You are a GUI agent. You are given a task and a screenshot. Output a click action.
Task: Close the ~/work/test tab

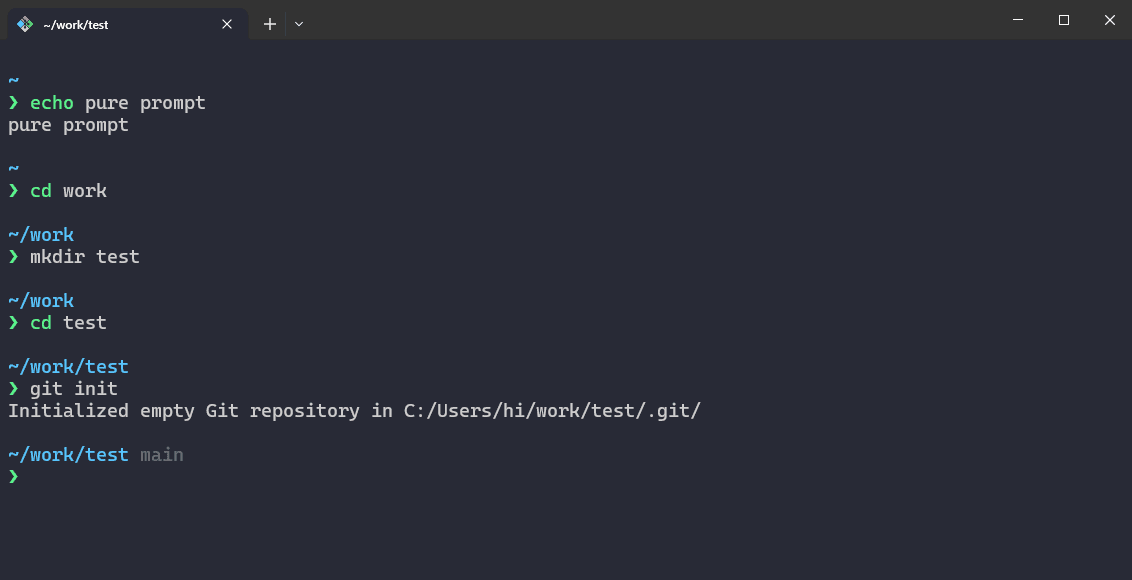pyautogui.click(x=227, y=24)
